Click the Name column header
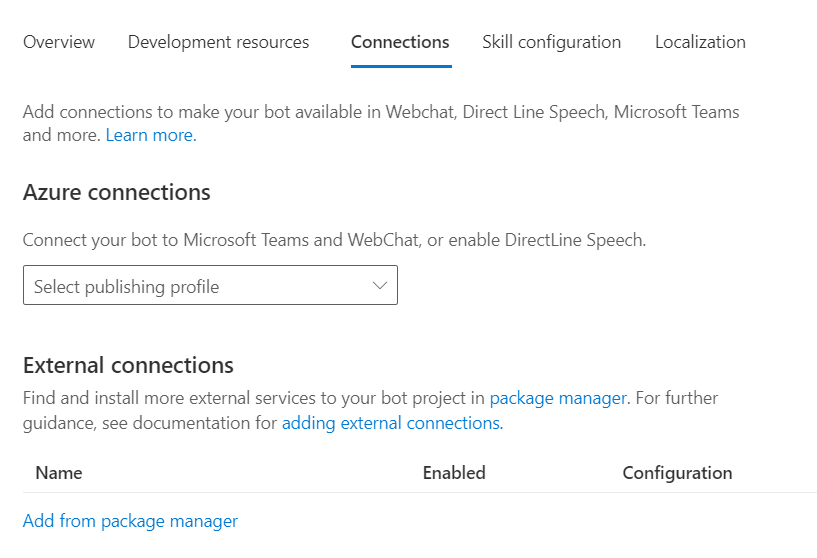This screenshot has height=558, width=817. coord(59,473)
